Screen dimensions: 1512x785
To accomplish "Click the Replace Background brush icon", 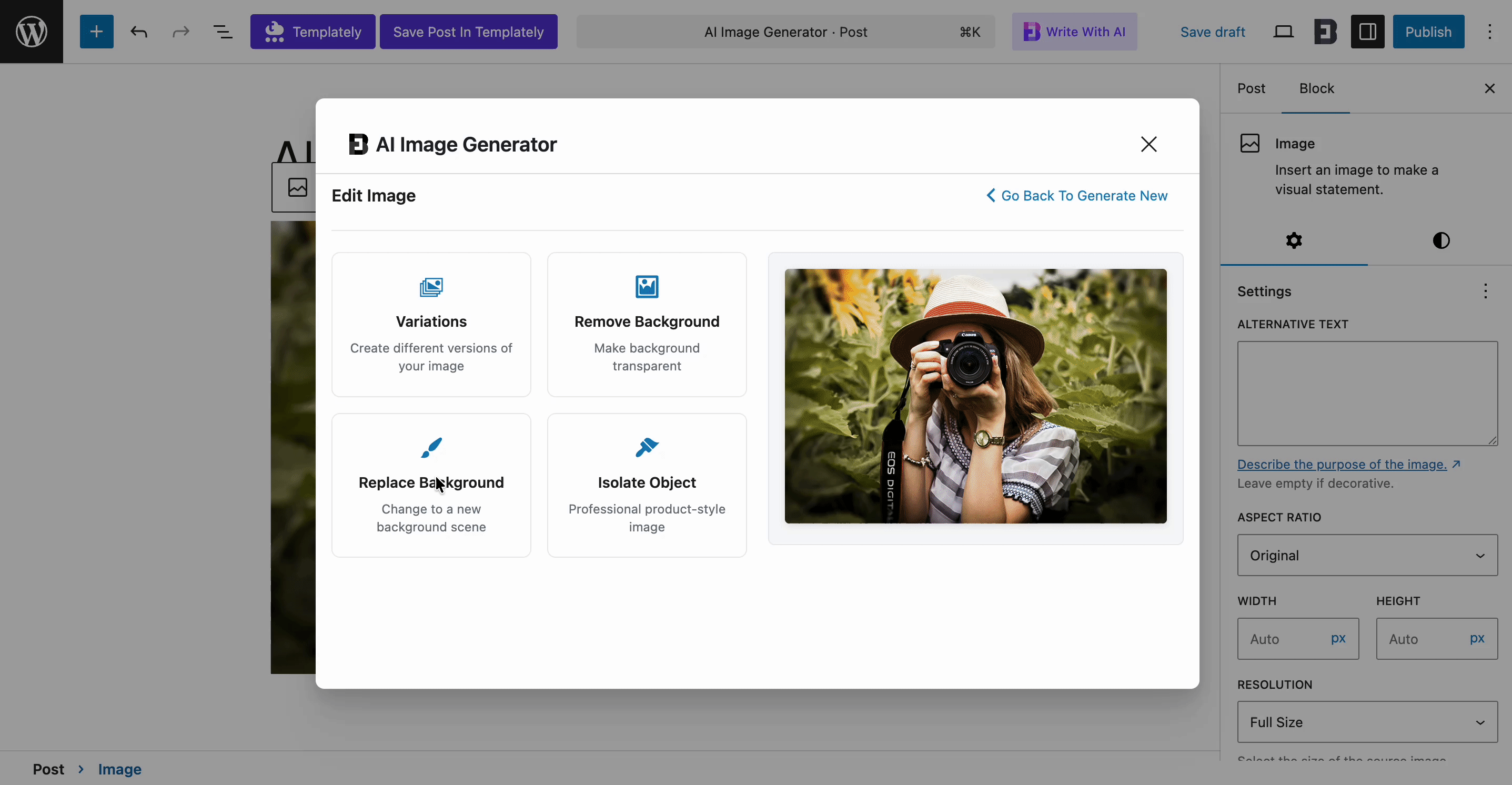I will [x=430, y=447].
